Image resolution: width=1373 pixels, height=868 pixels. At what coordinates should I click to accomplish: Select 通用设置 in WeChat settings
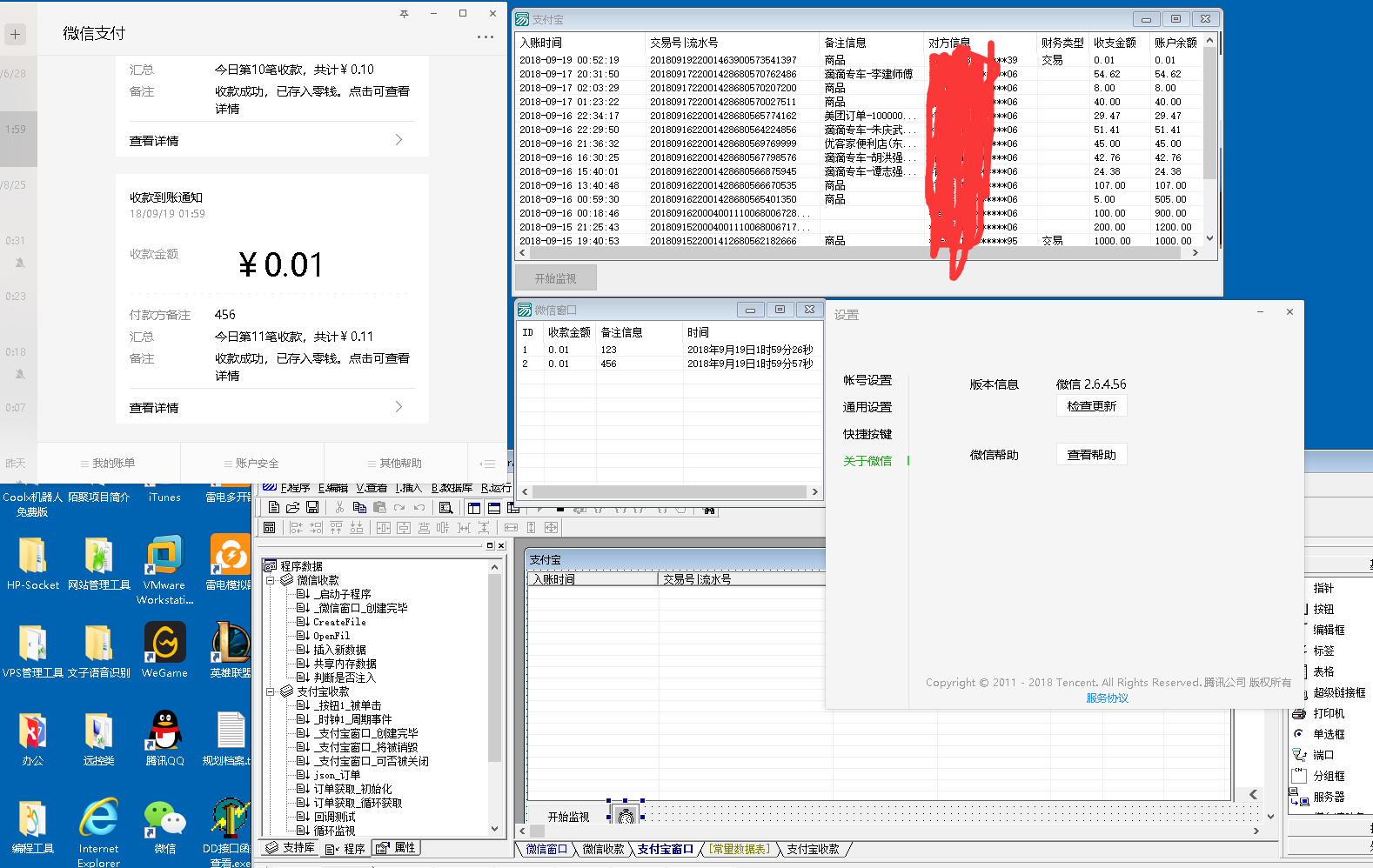(867, 407)
